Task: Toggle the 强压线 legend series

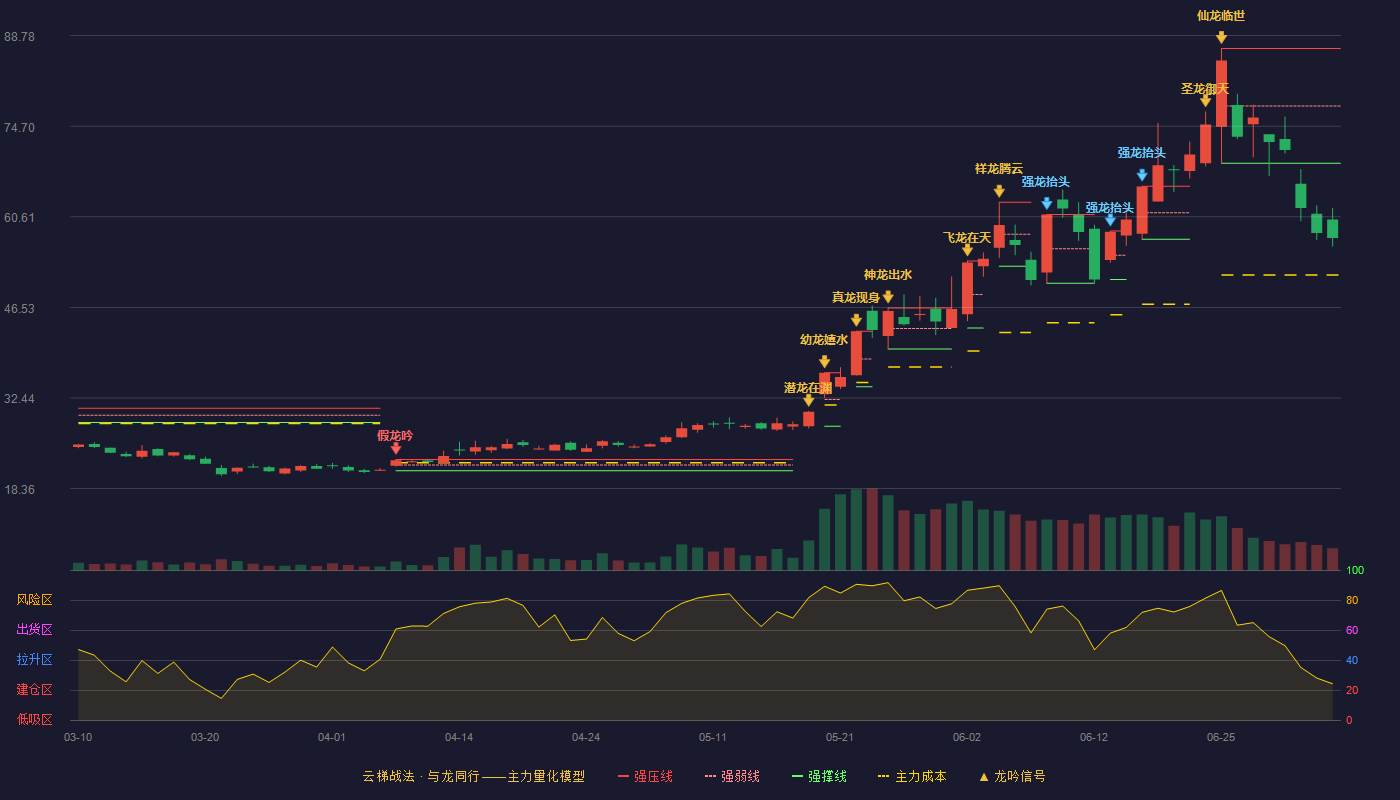Action: point(645,776)
